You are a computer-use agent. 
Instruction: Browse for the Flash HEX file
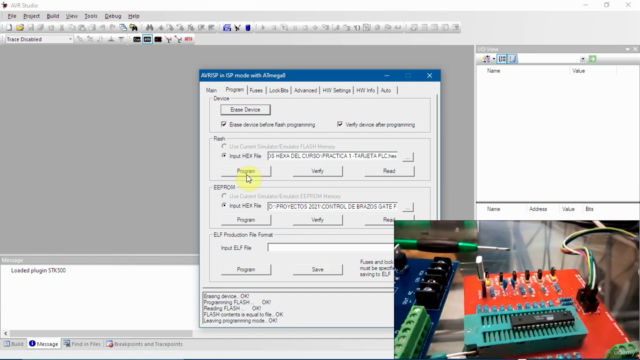[x=408, y=156]
